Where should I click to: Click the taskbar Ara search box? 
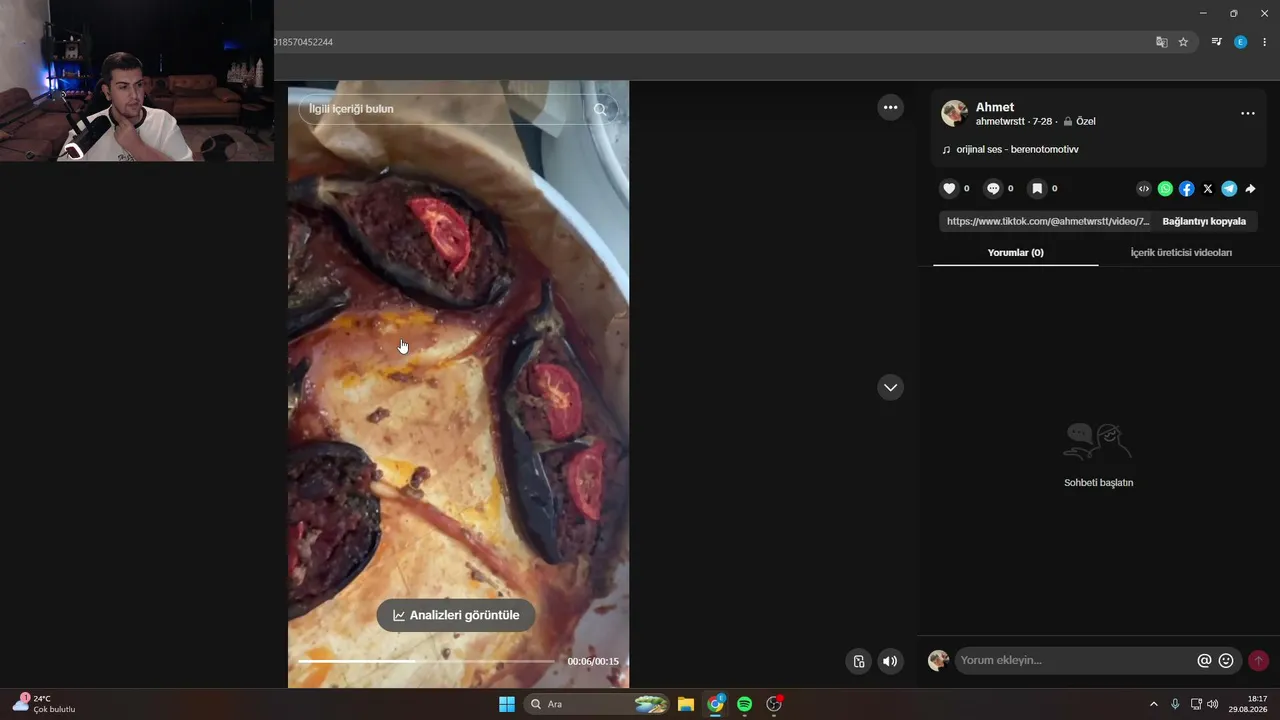coord(596,704)
